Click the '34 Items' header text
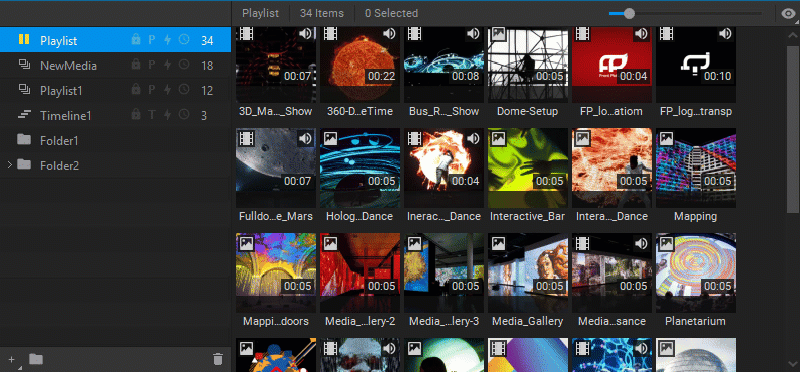 (322, 13)
